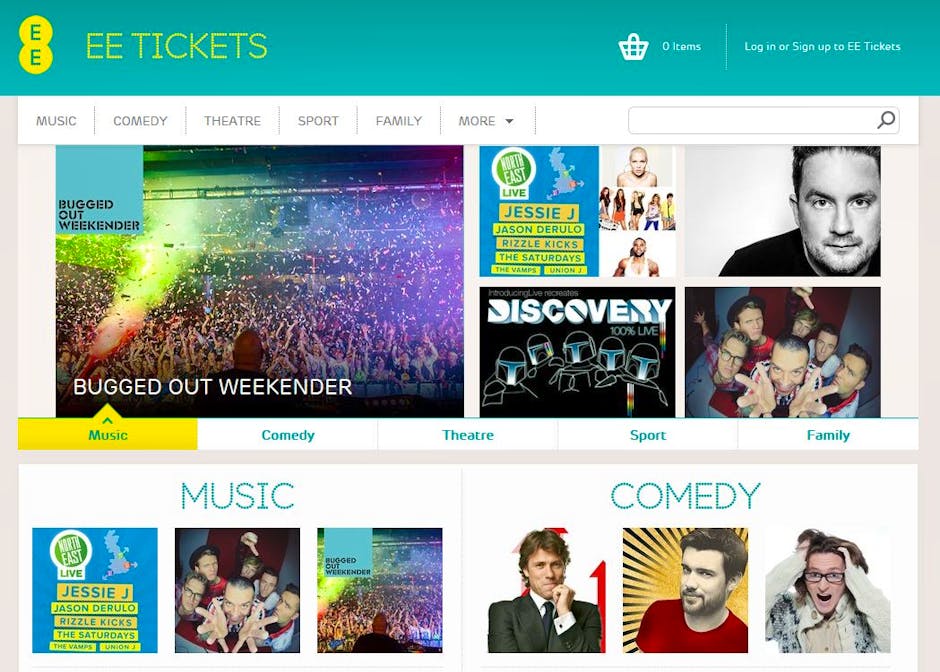Image resolution: width=940 pixels, height=672 pixels.
Task: Expand the MORE dropdown arrow
Action: coord(509,121)
